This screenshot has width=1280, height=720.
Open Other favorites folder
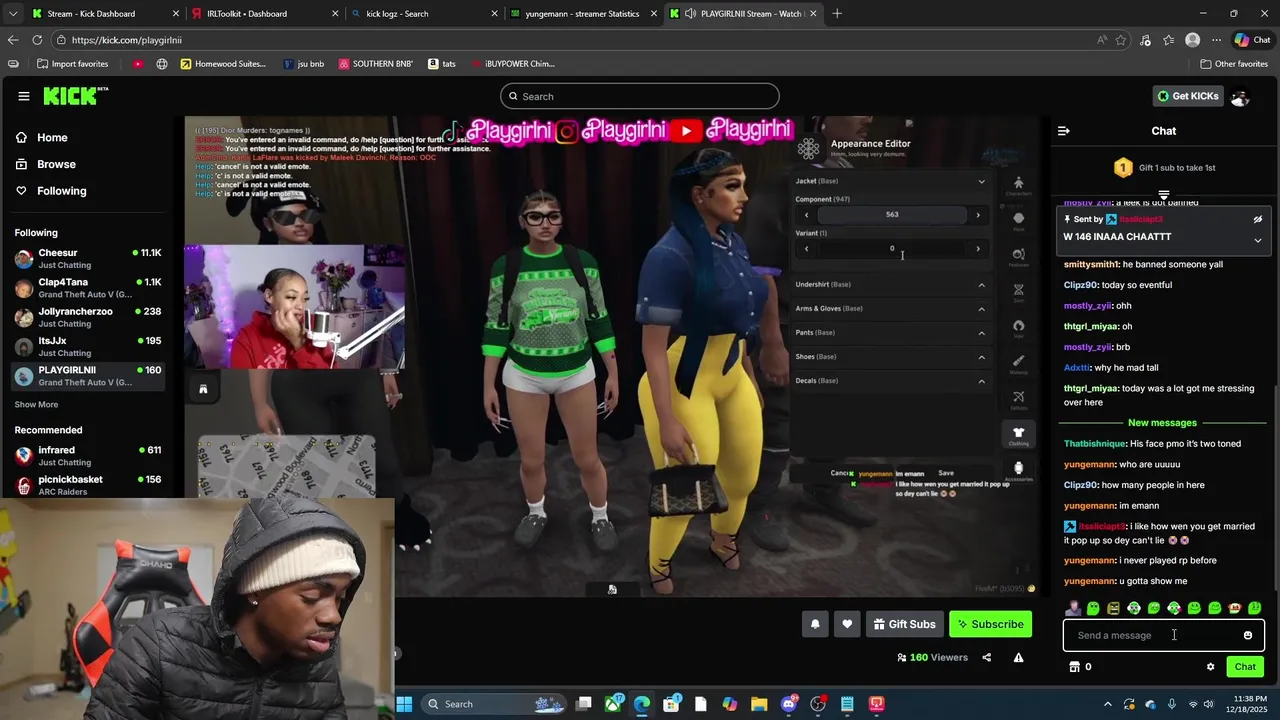[x=1234, y=64]
